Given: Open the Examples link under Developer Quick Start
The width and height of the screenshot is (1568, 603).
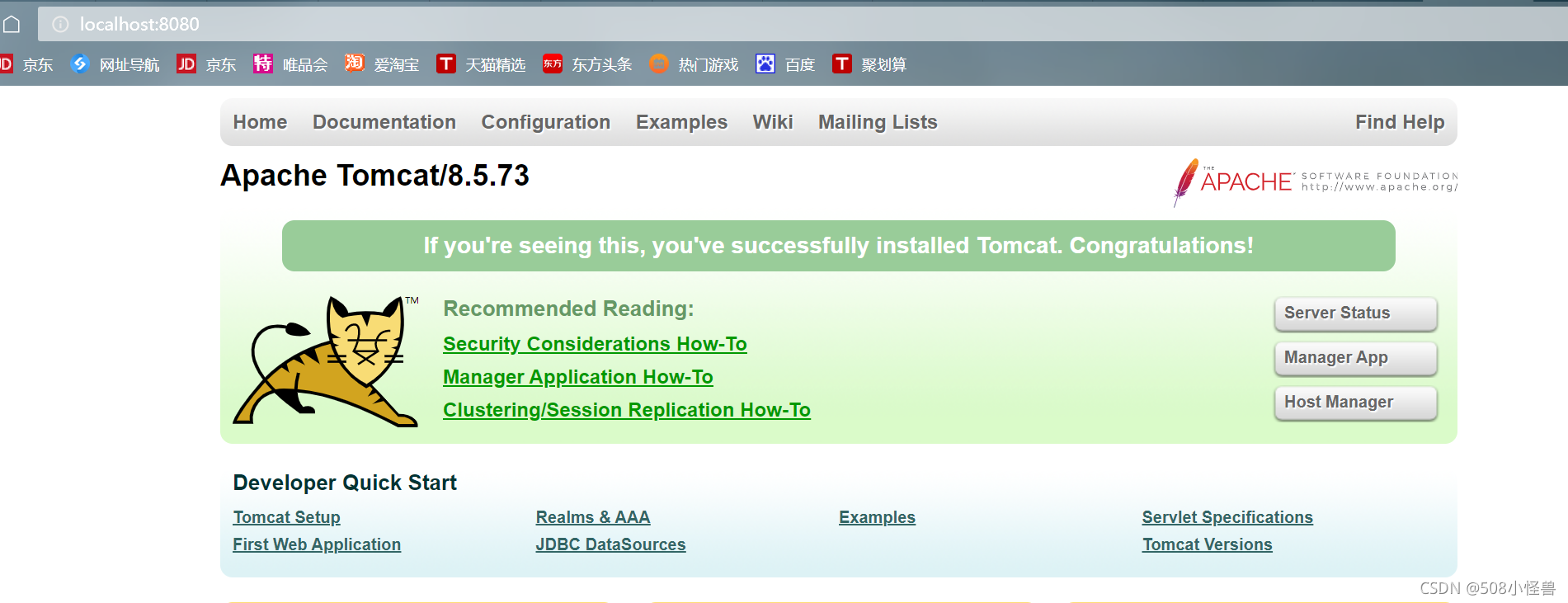Looking at the screenshot, I should click(x=877, y=517).
